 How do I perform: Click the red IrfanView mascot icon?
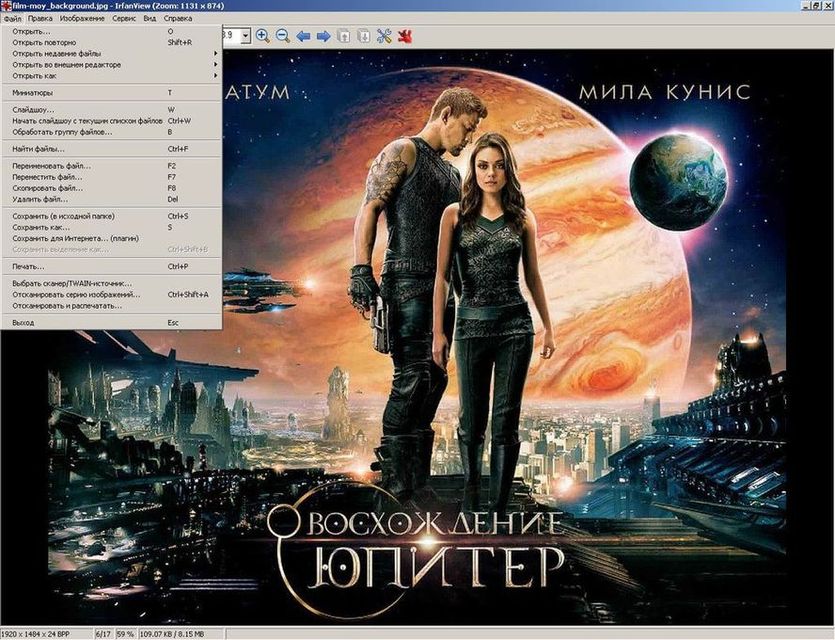[x=405, y=36]
